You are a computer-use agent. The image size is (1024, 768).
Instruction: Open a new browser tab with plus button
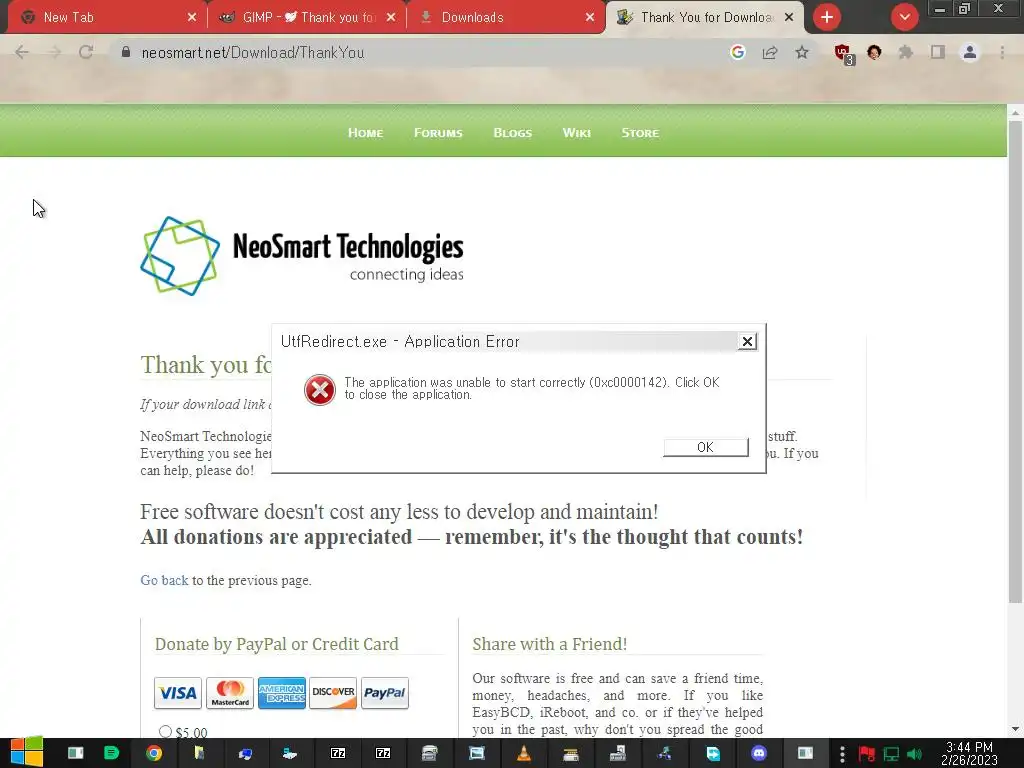tap(827, 18)
